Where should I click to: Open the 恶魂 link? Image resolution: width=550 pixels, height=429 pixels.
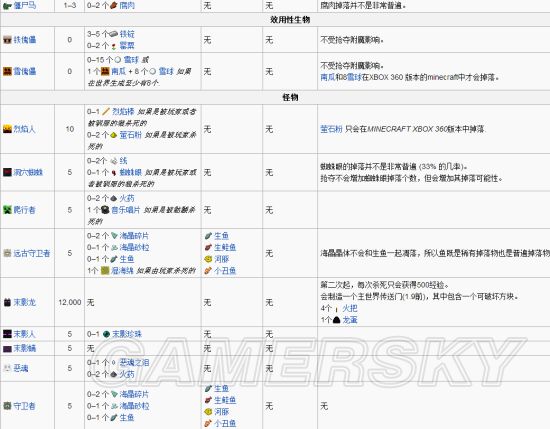[21, 368]
